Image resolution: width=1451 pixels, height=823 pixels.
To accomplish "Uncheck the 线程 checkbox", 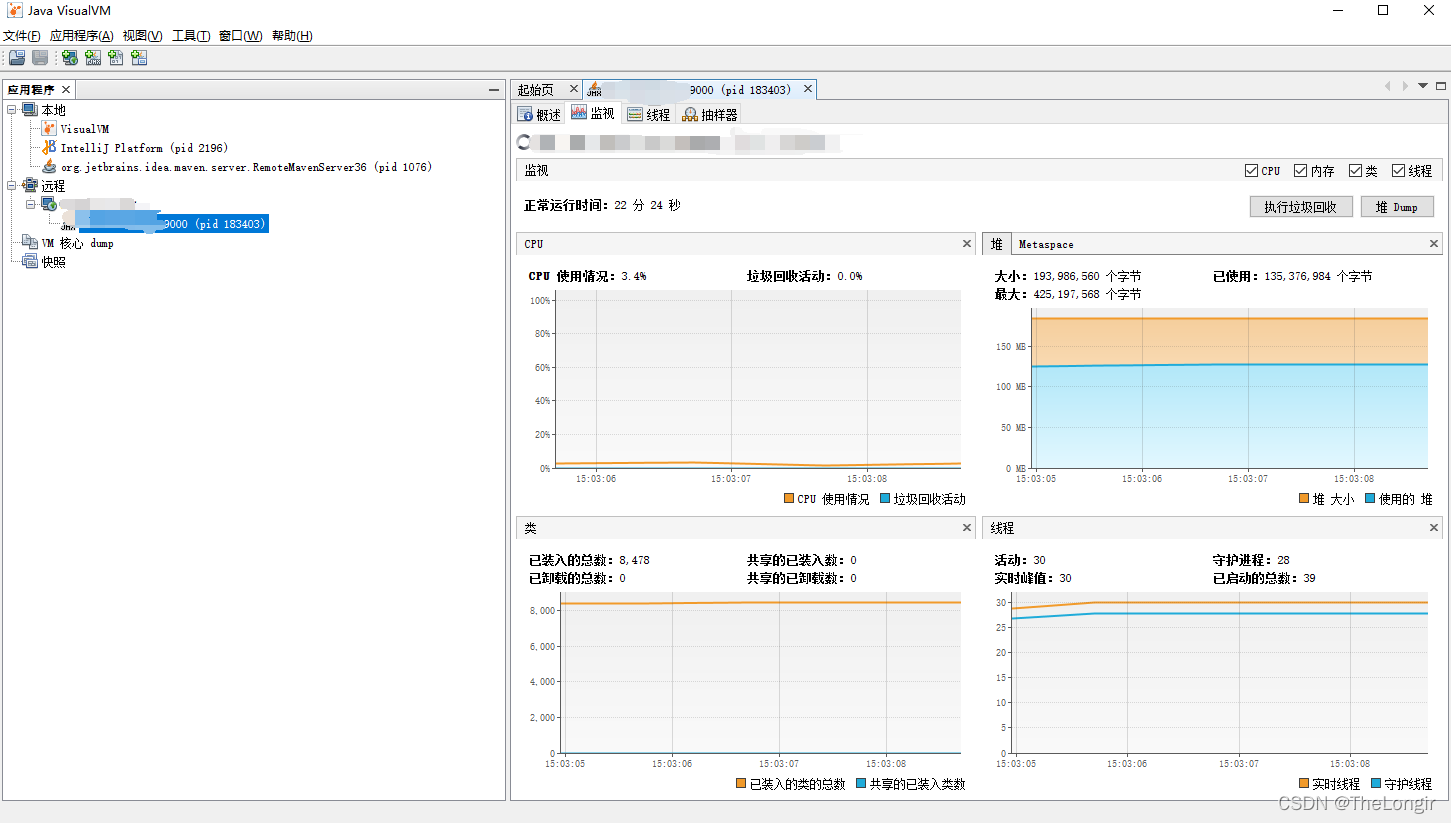I will click(x=1398, y=171).
